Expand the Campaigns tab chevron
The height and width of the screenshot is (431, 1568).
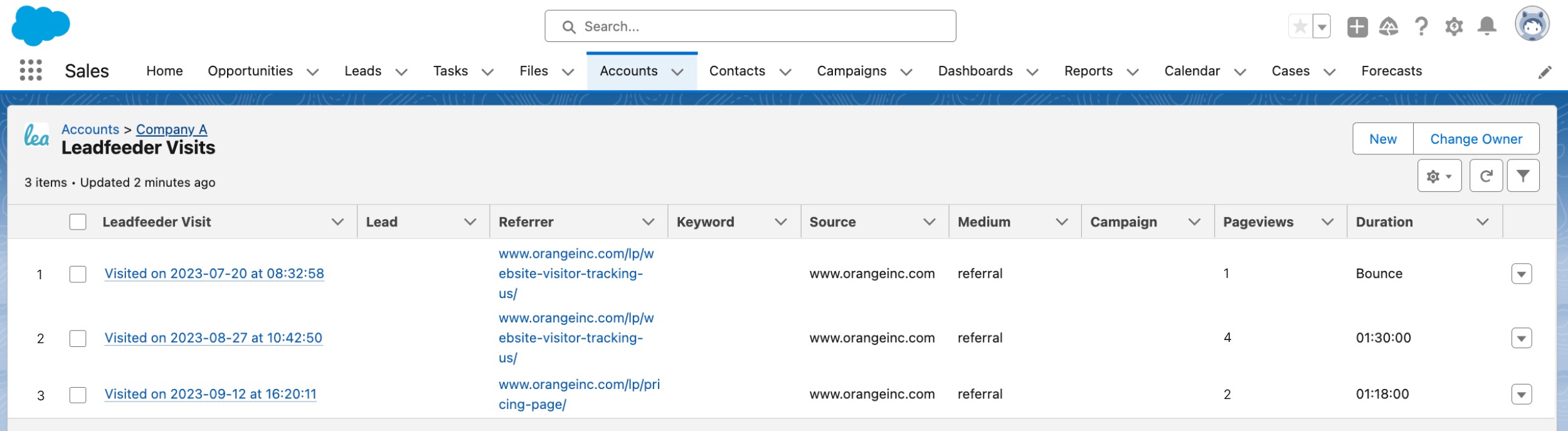[x=906, y=72]
